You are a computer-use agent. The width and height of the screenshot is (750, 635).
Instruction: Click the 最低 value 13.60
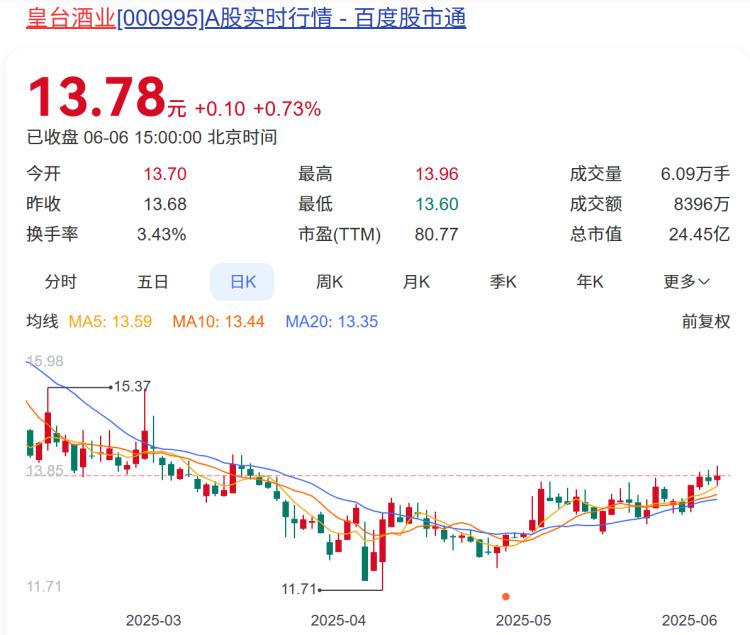[x=437, y=204]
